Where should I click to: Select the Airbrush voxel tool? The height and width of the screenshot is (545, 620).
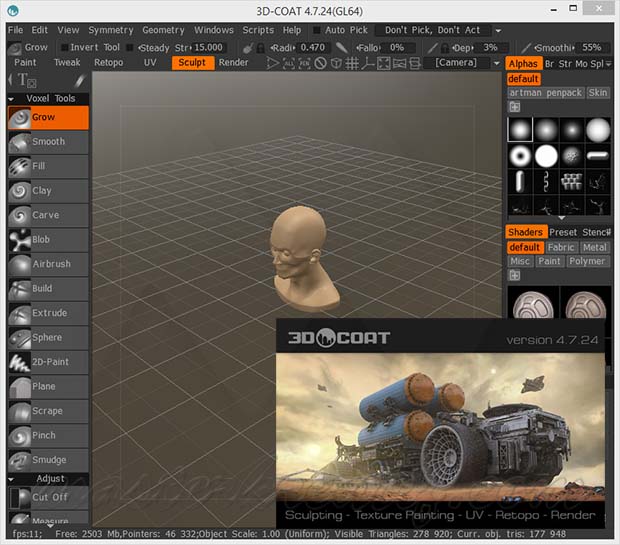tap(48, 265)
